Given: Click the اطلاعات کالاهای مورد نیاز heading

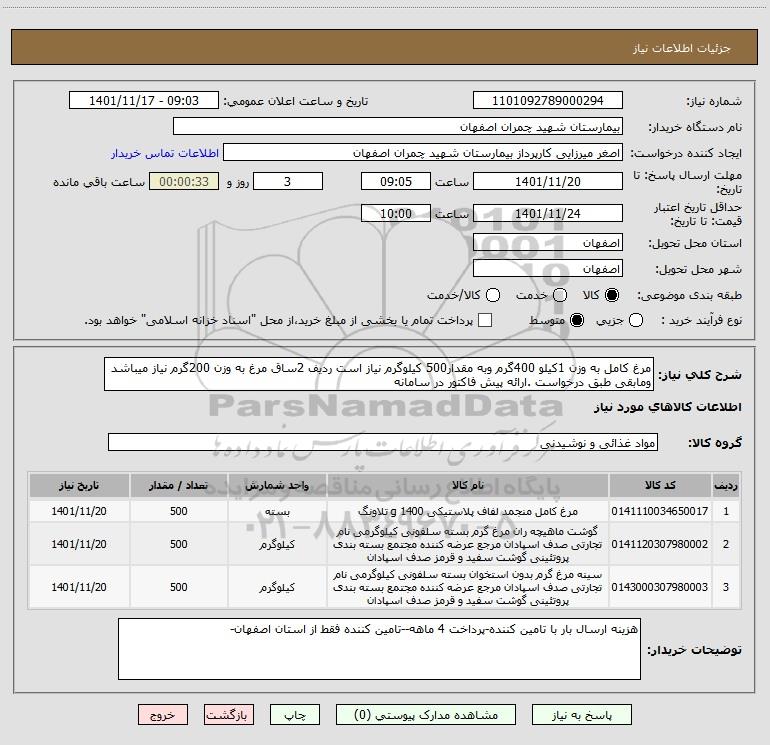Looking at the screenshot, I should 668,407.
